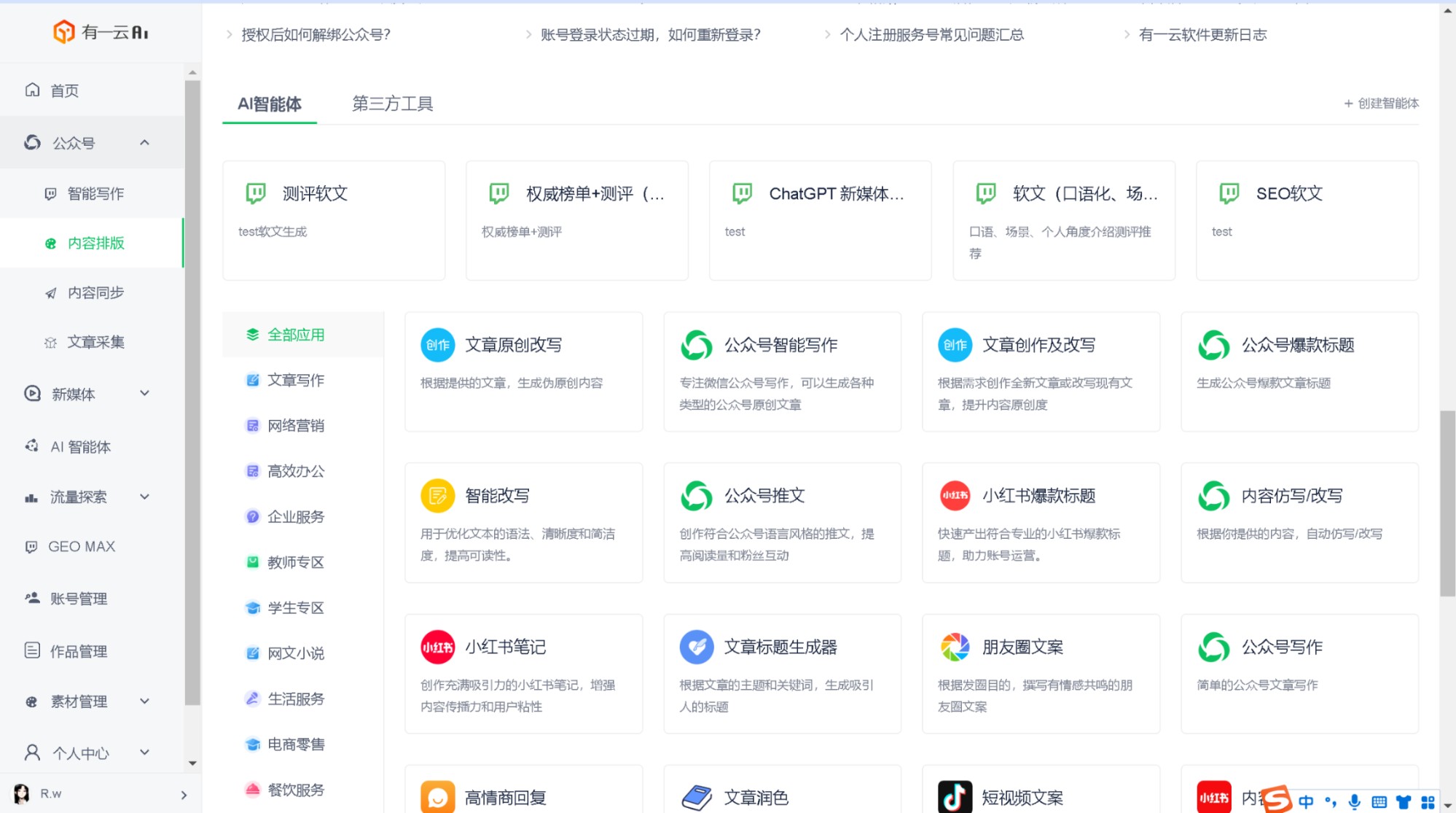The image size is (1456, 813).
Task: Collapse the 公众号 sidebar menu
Action: point(144,142)
